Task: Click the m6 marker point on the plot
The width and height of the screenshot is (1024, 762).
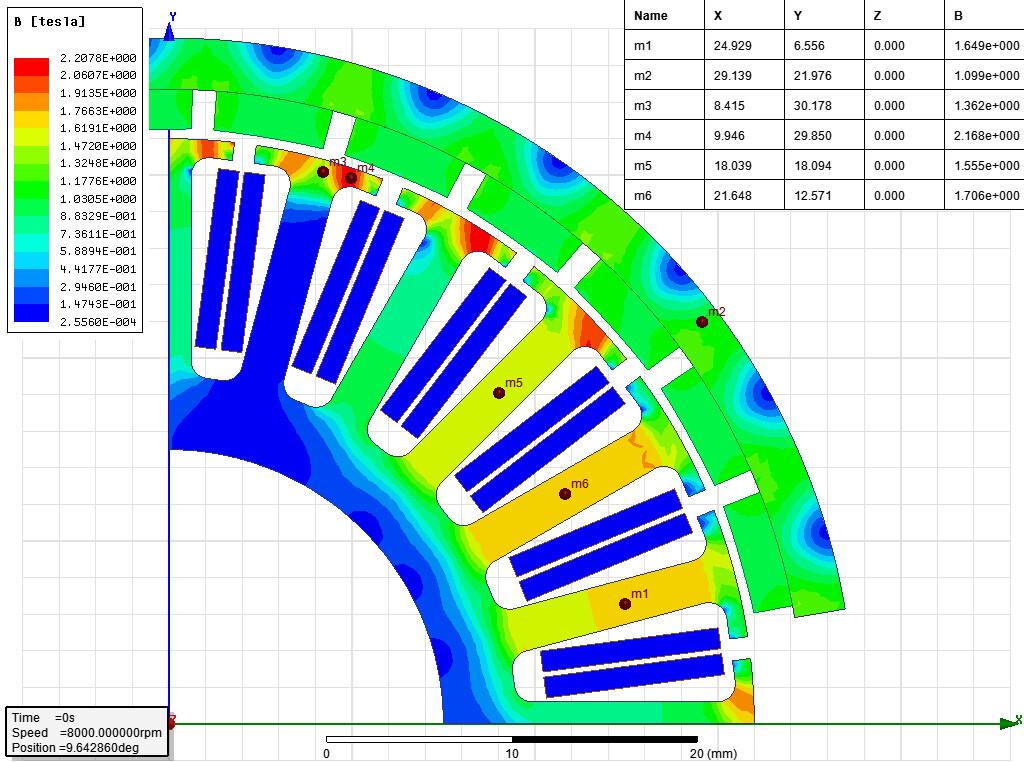Action: (x=565, y=494)
